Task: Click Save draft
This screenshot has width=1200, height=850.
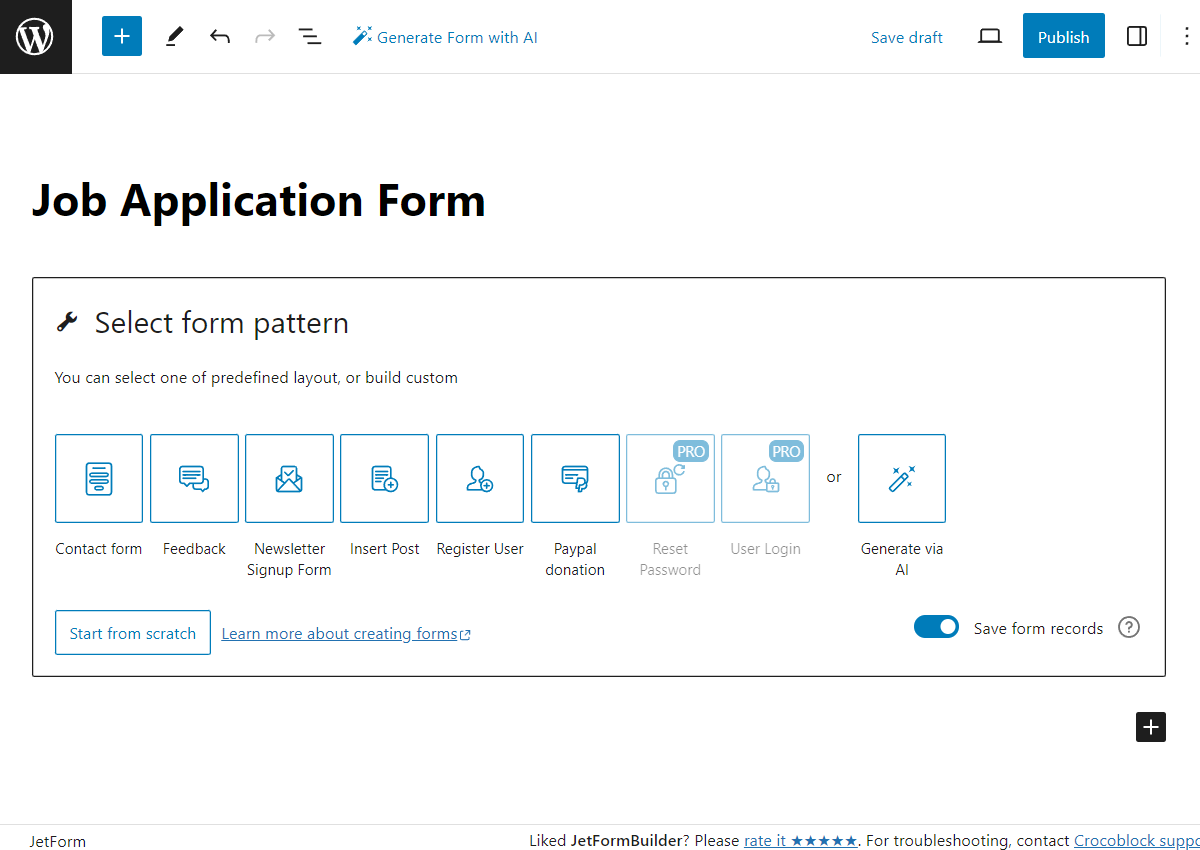Action: 906,36
